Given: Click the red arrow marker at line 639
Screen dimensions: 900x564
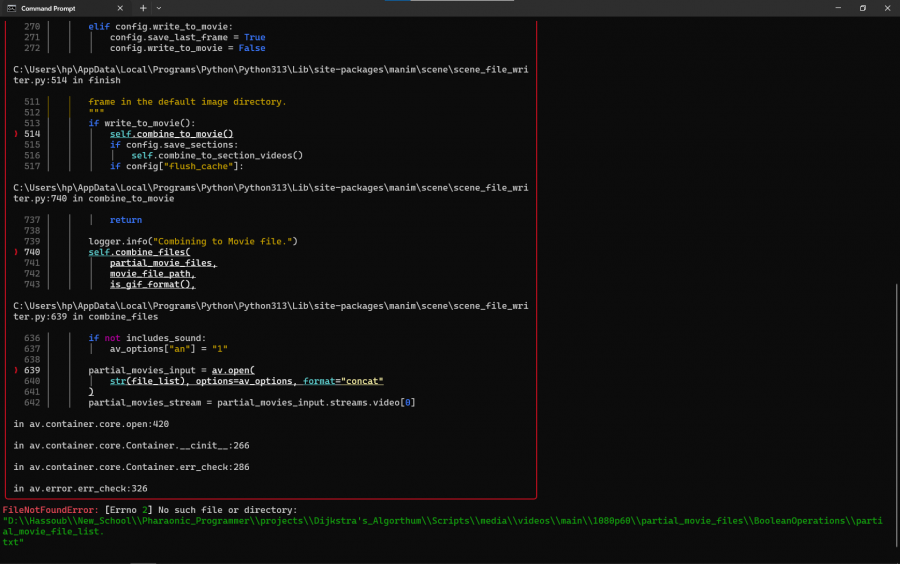Looking at the screenshot, I should point(17,370).
